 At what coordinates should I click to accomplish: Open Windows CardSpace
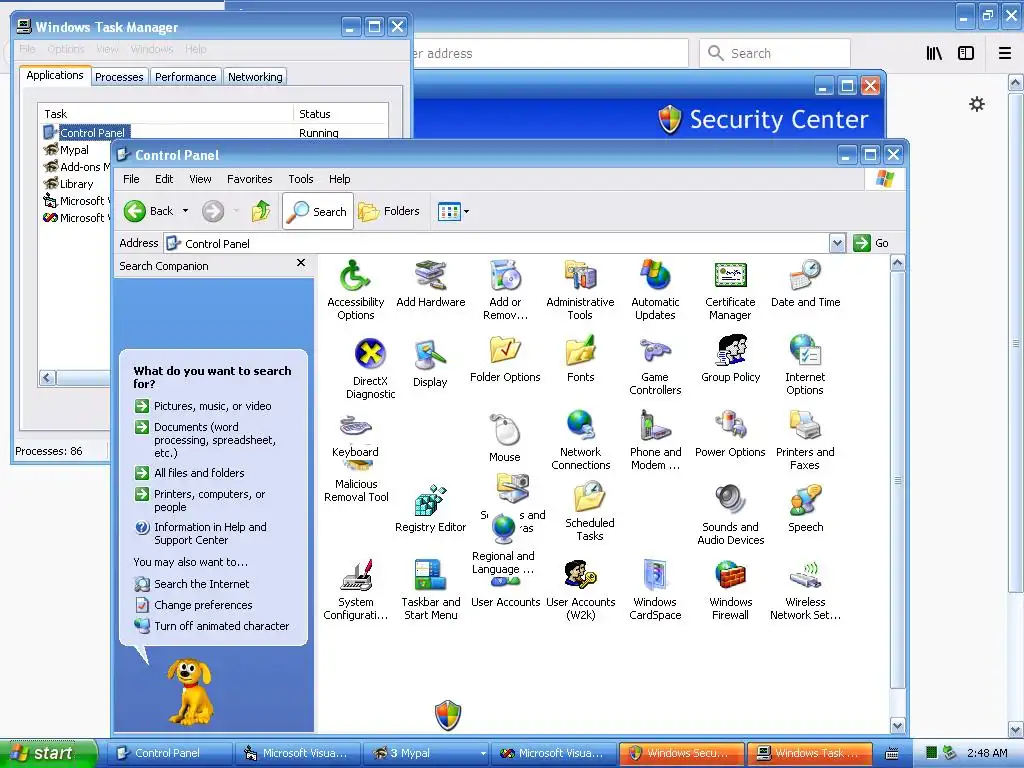click(x=655, y=590)
